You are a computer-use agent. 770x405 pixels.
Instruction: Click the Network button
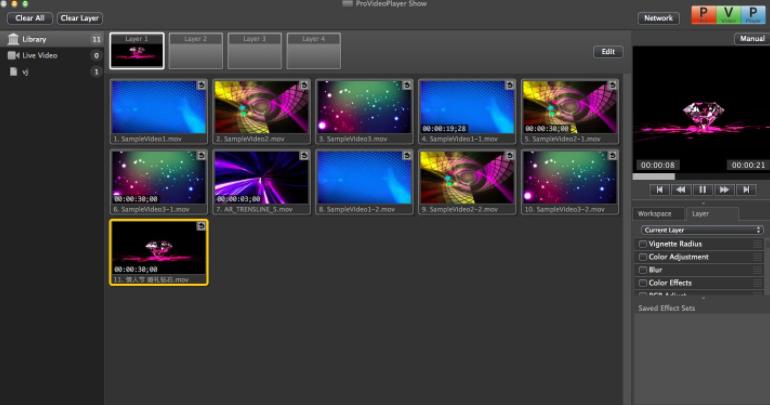[658, 18]
